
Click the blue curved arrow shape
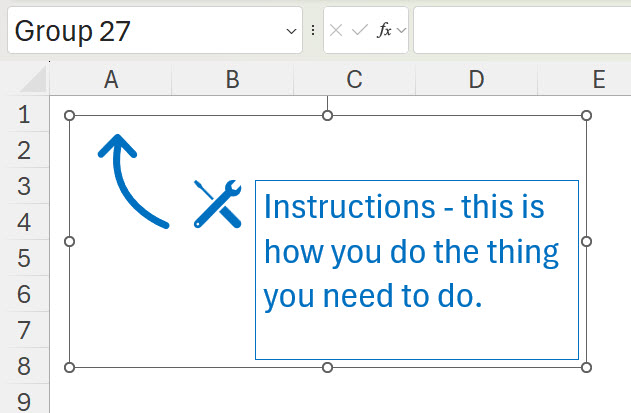128,182
